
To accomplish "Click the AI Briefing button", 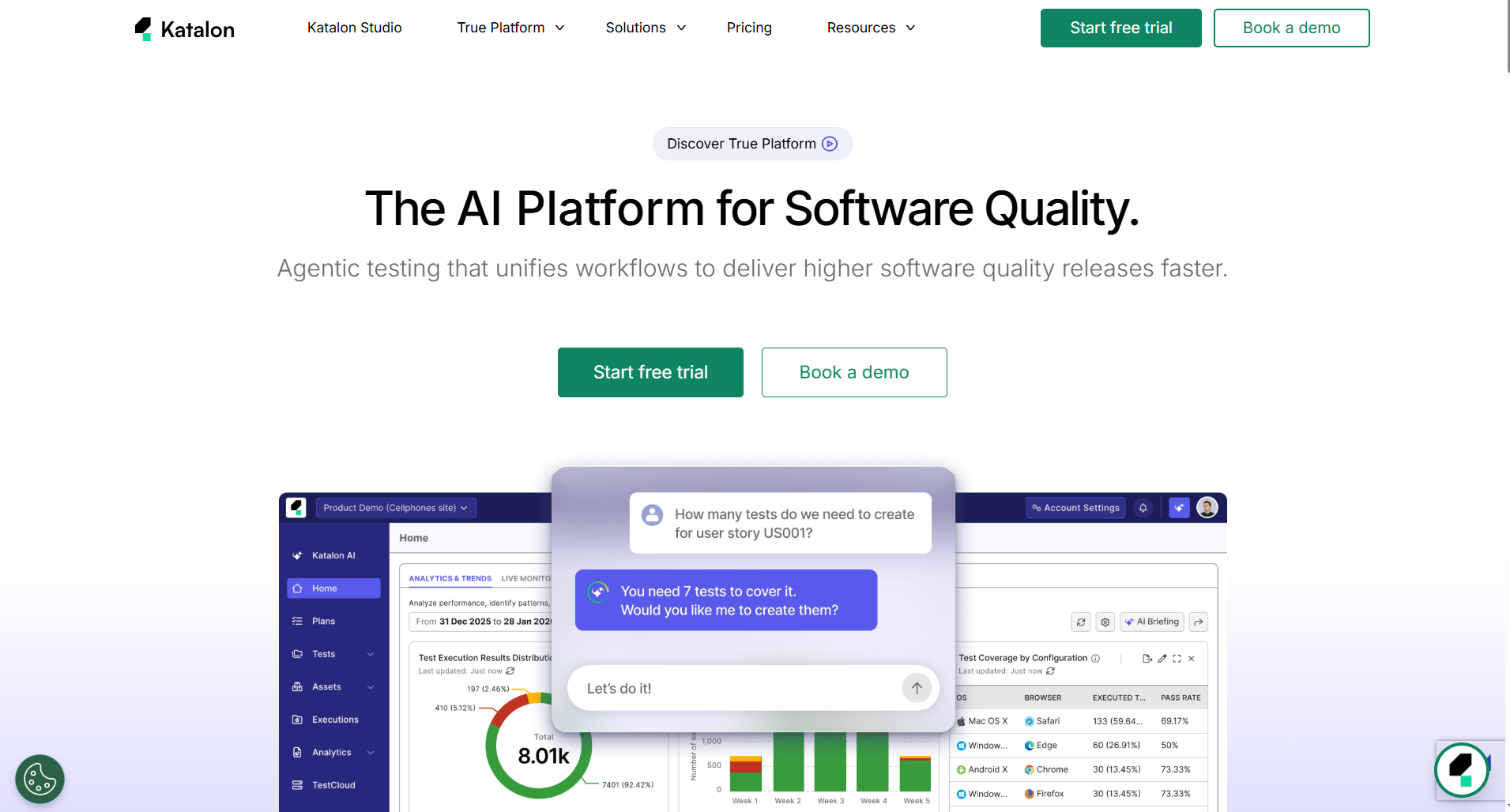I will click(1151, 622).
